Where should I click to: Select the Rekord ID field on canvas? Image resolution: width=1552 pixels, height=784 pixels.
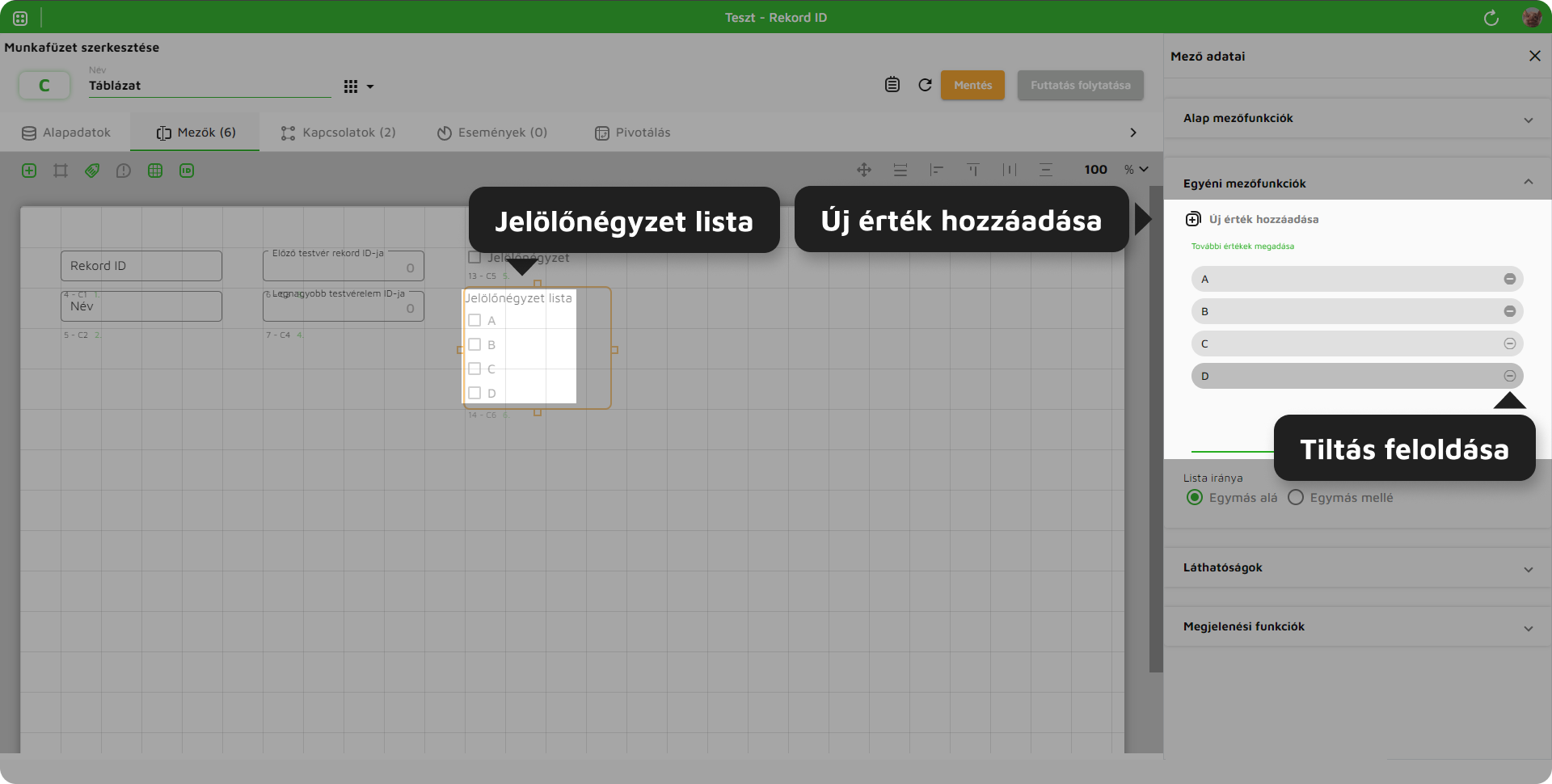pyautogui.click(x=141, y=266)
